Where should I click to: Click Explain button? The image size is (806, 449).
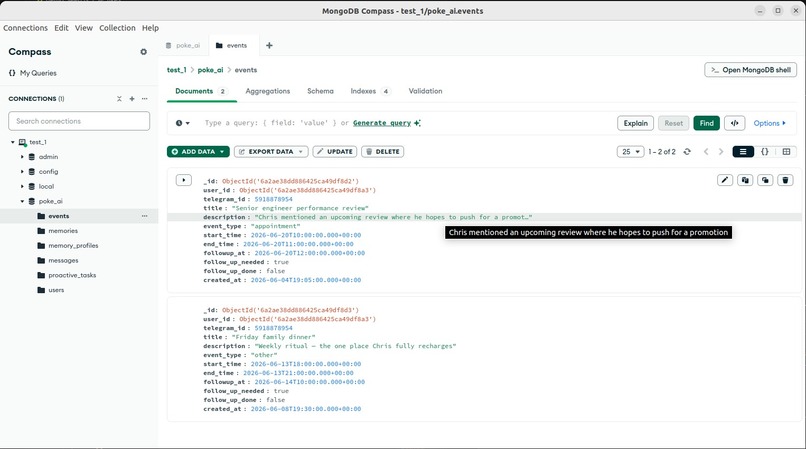635,123
